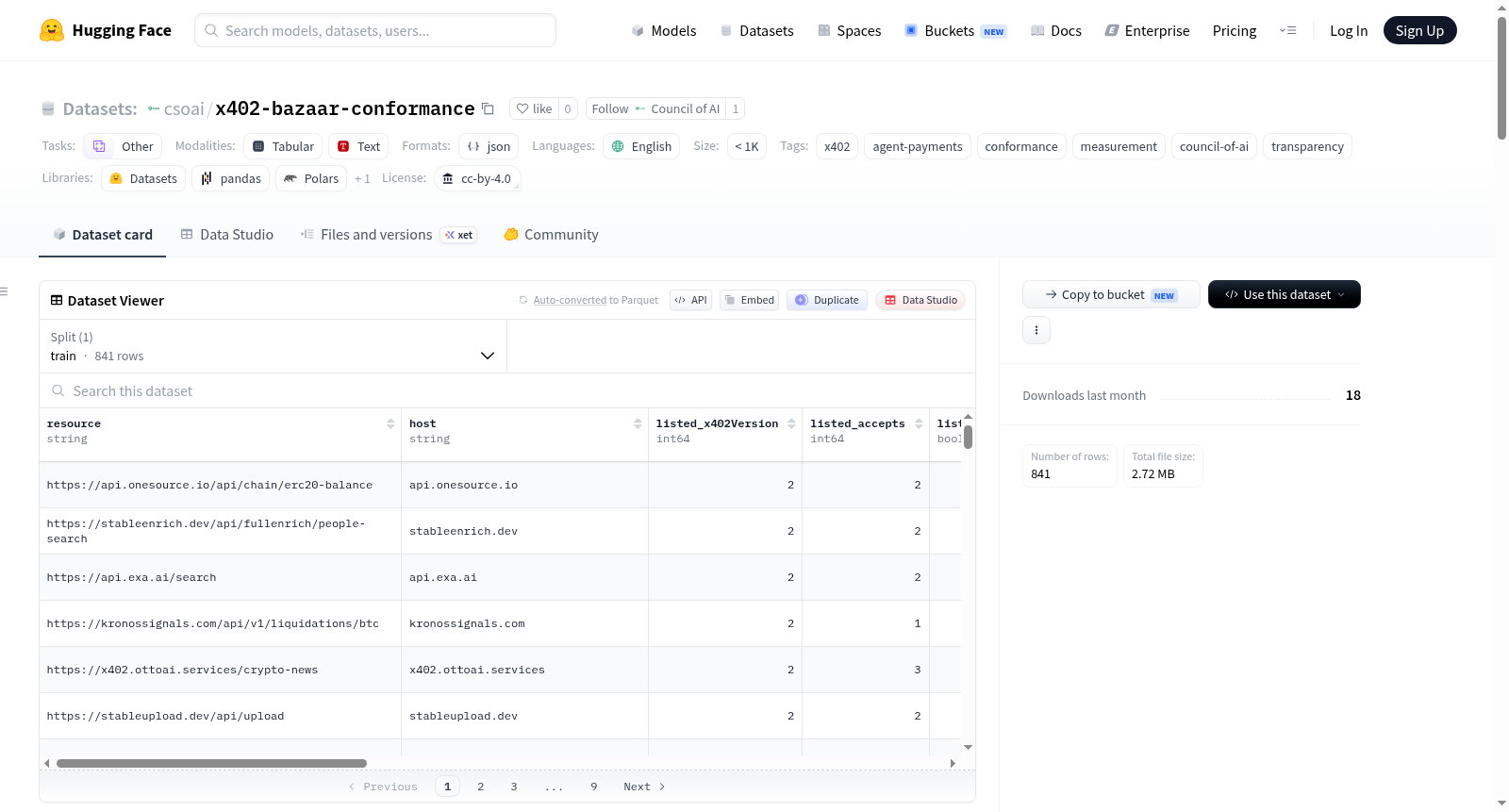Click Copy to bucket button
The width and height of the screenshot is (1509, 812).
click(x=1111, y=294)
